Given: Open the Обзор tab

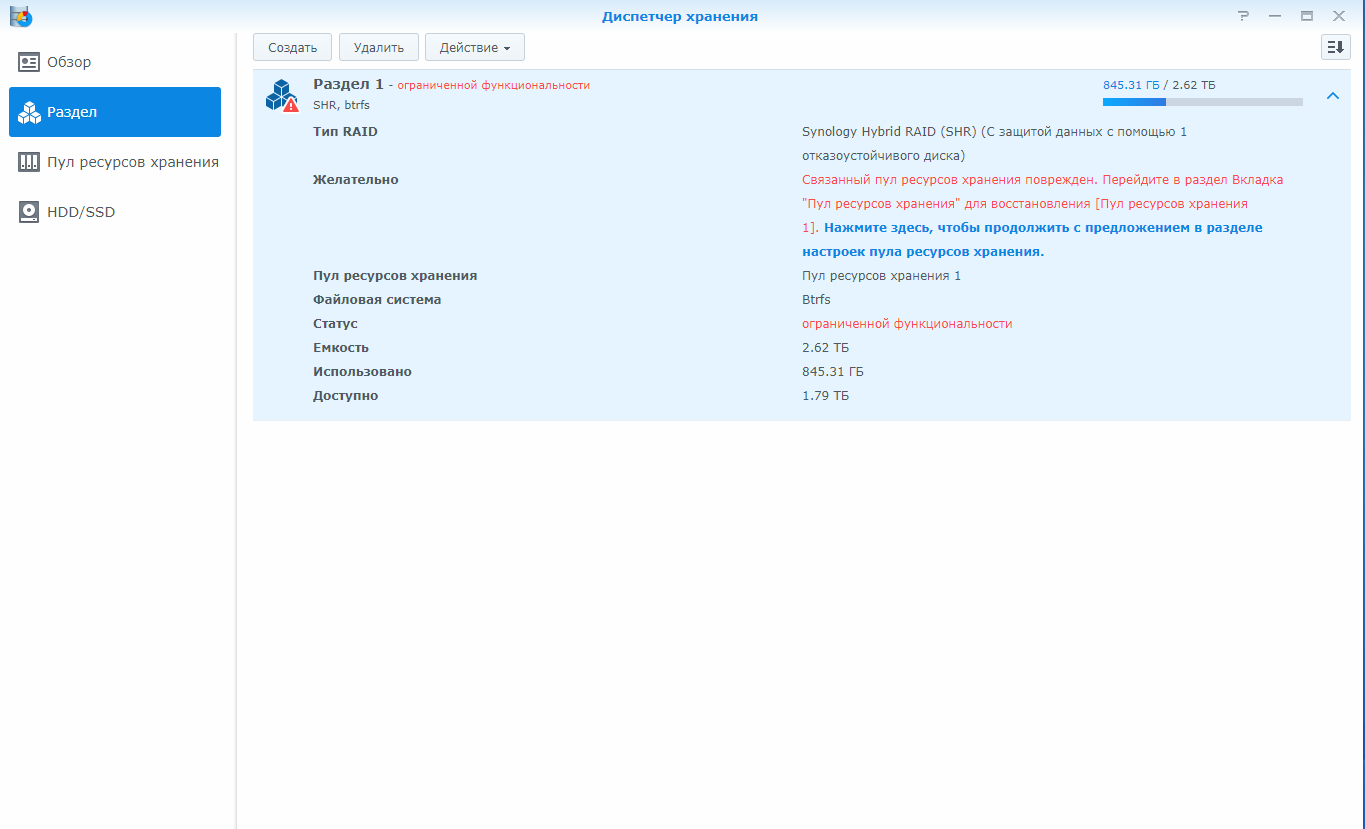Looking at the screenshot, I should coord(115,62).
